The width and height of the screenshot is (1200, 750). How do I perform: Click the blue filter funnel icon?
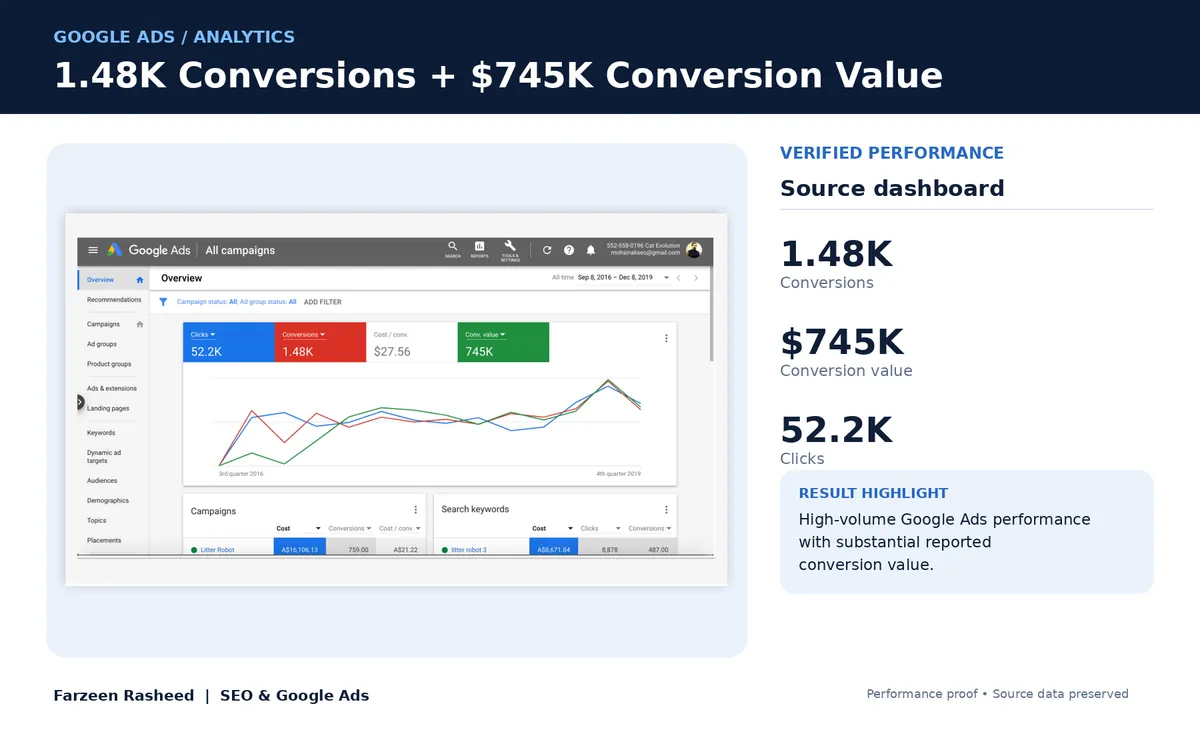[x=163, y=301]
